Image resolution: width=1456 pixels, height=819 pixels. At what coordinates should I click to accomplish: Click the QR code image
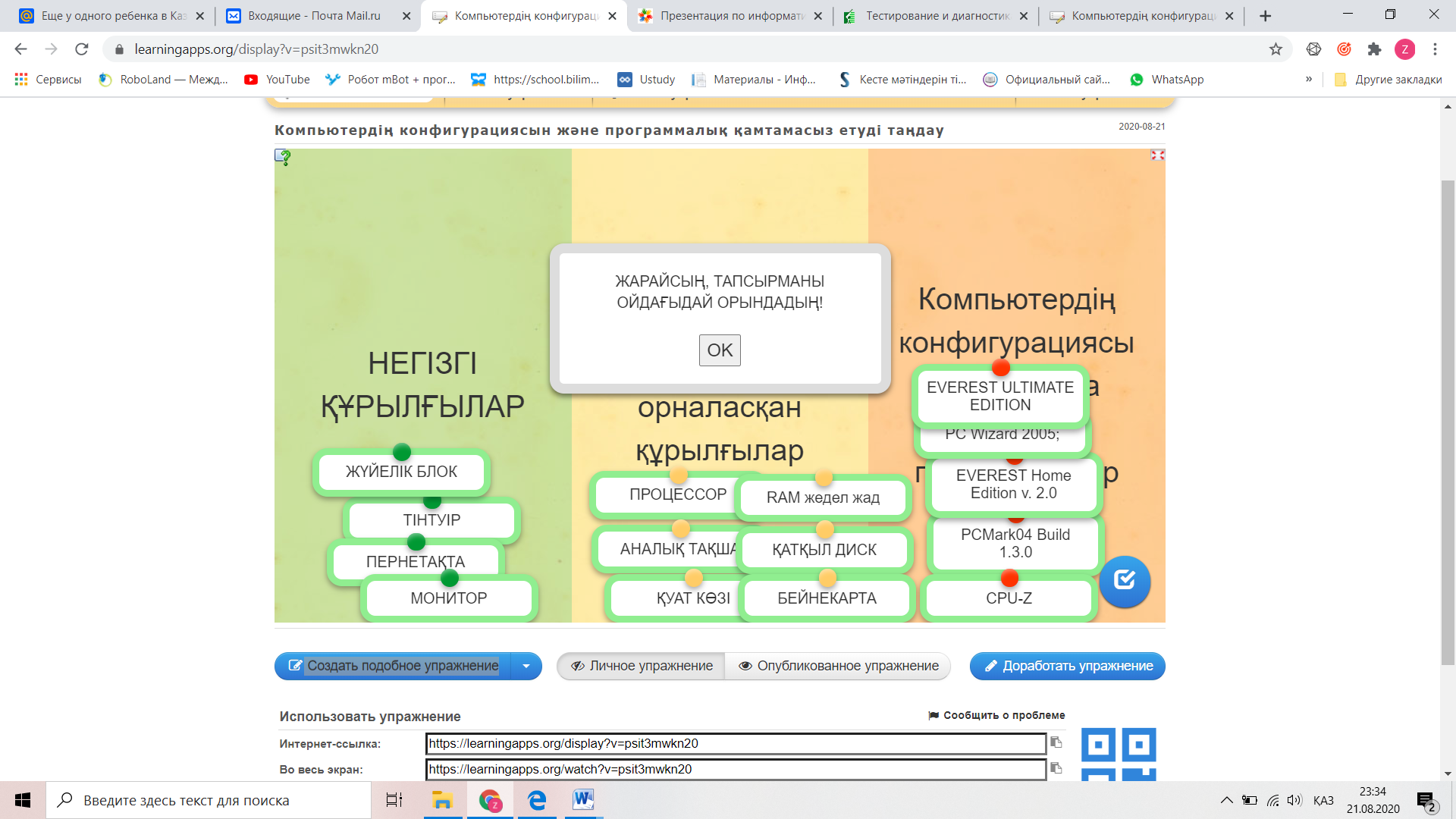point(1119,754)
